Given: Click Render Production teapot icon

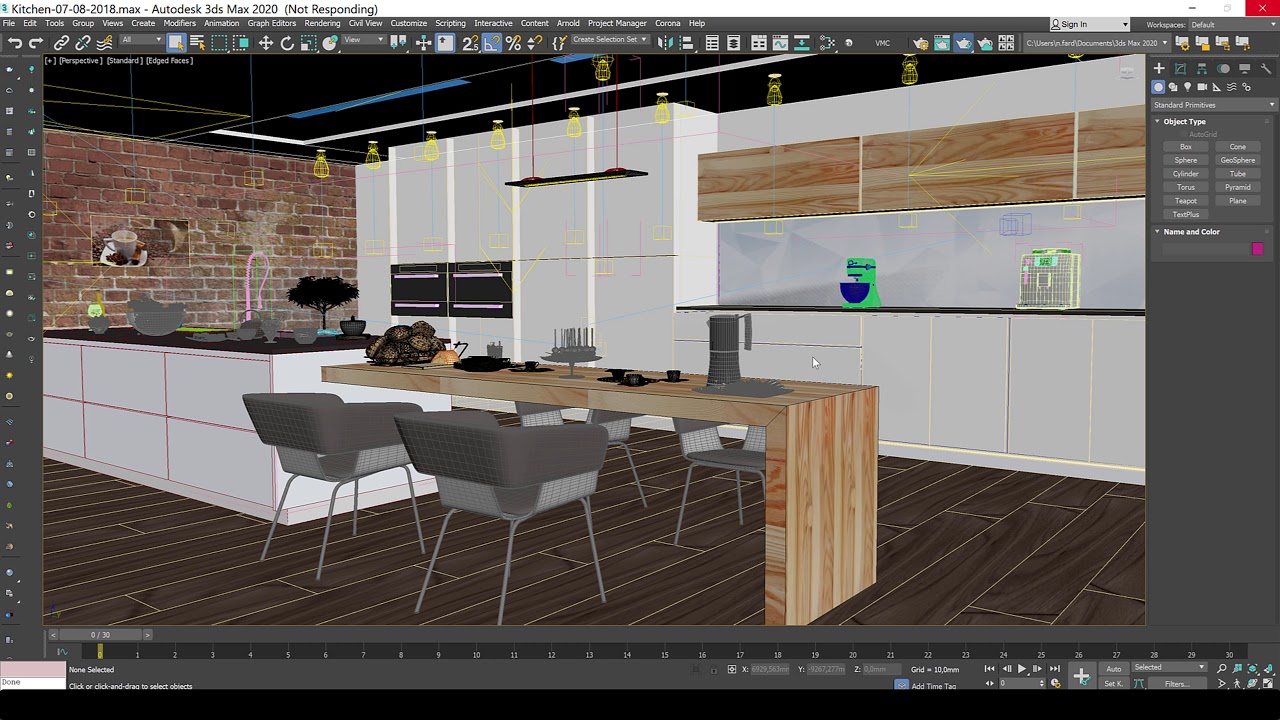Looking at the screenshot, I should [964, 42].
